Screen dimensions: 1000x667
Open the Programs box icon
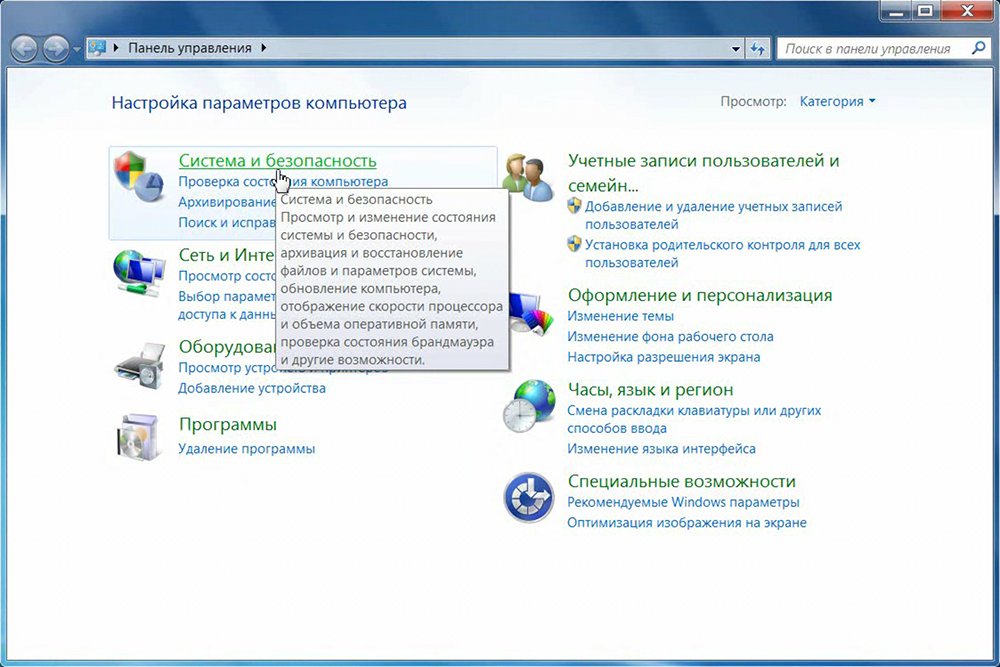[x=138, y=437]
